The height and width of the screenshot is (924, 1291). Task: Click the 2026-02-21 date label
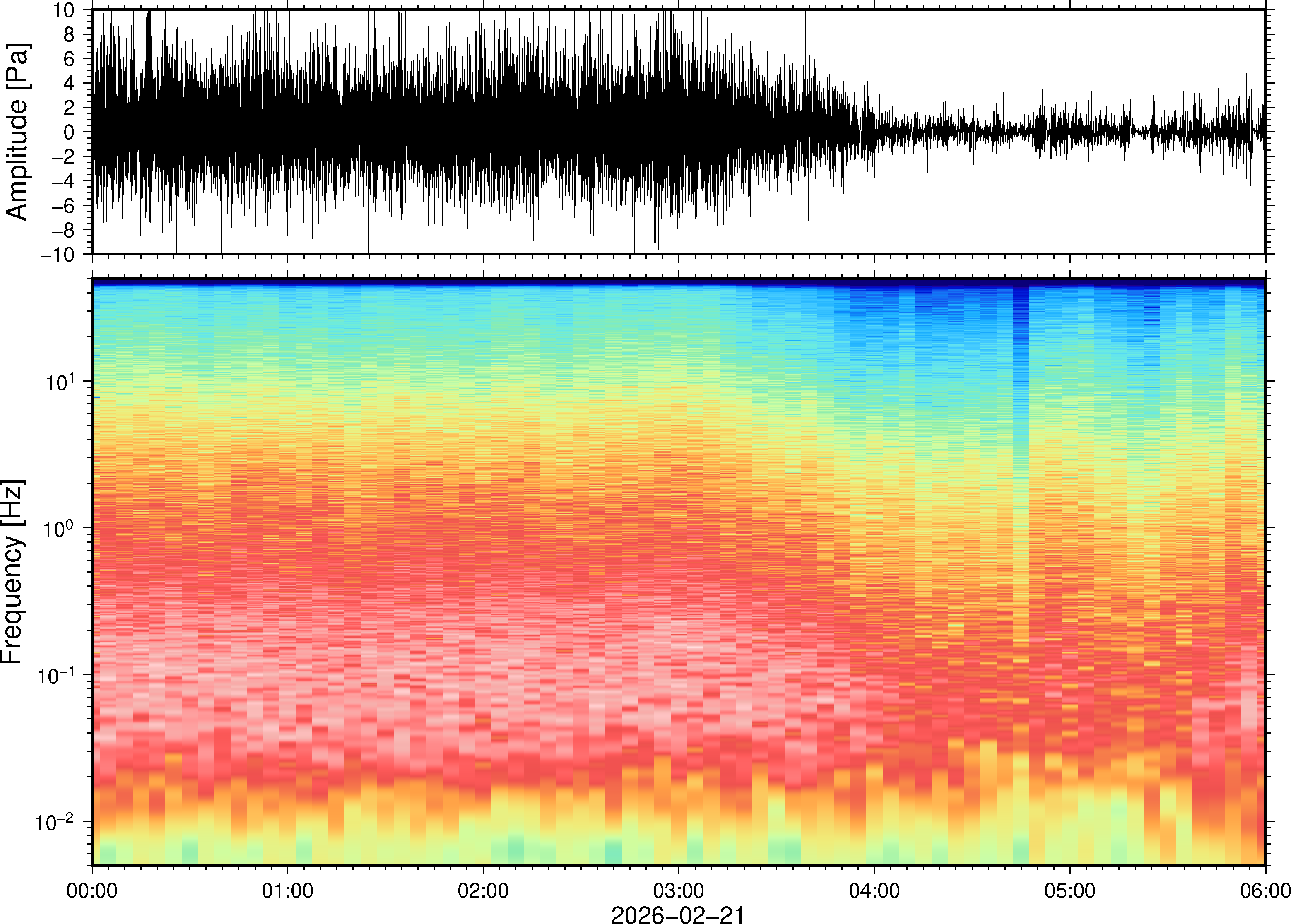coord(678,914)
